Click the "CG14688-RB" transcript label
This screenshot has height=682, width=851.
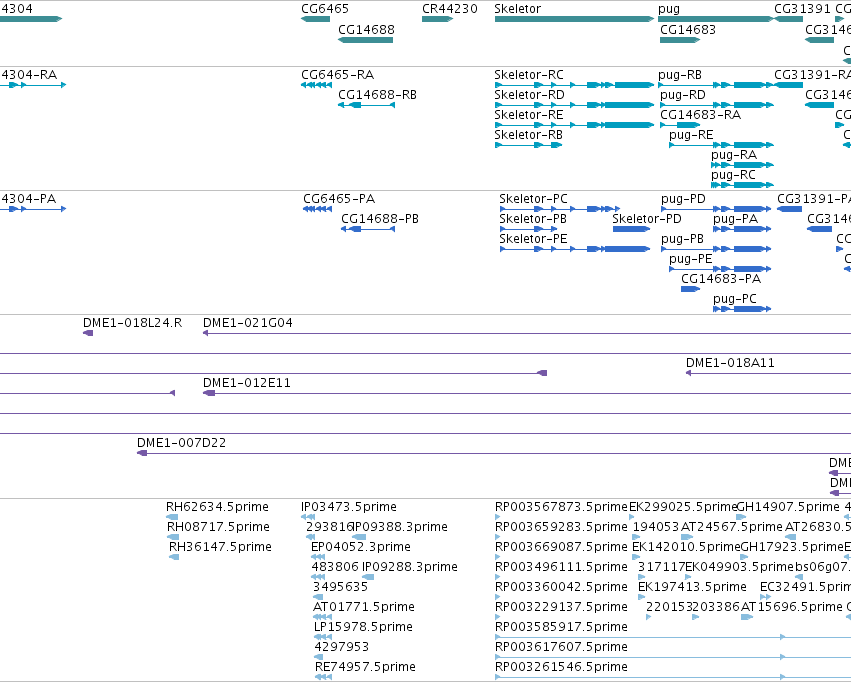[378, 94]
